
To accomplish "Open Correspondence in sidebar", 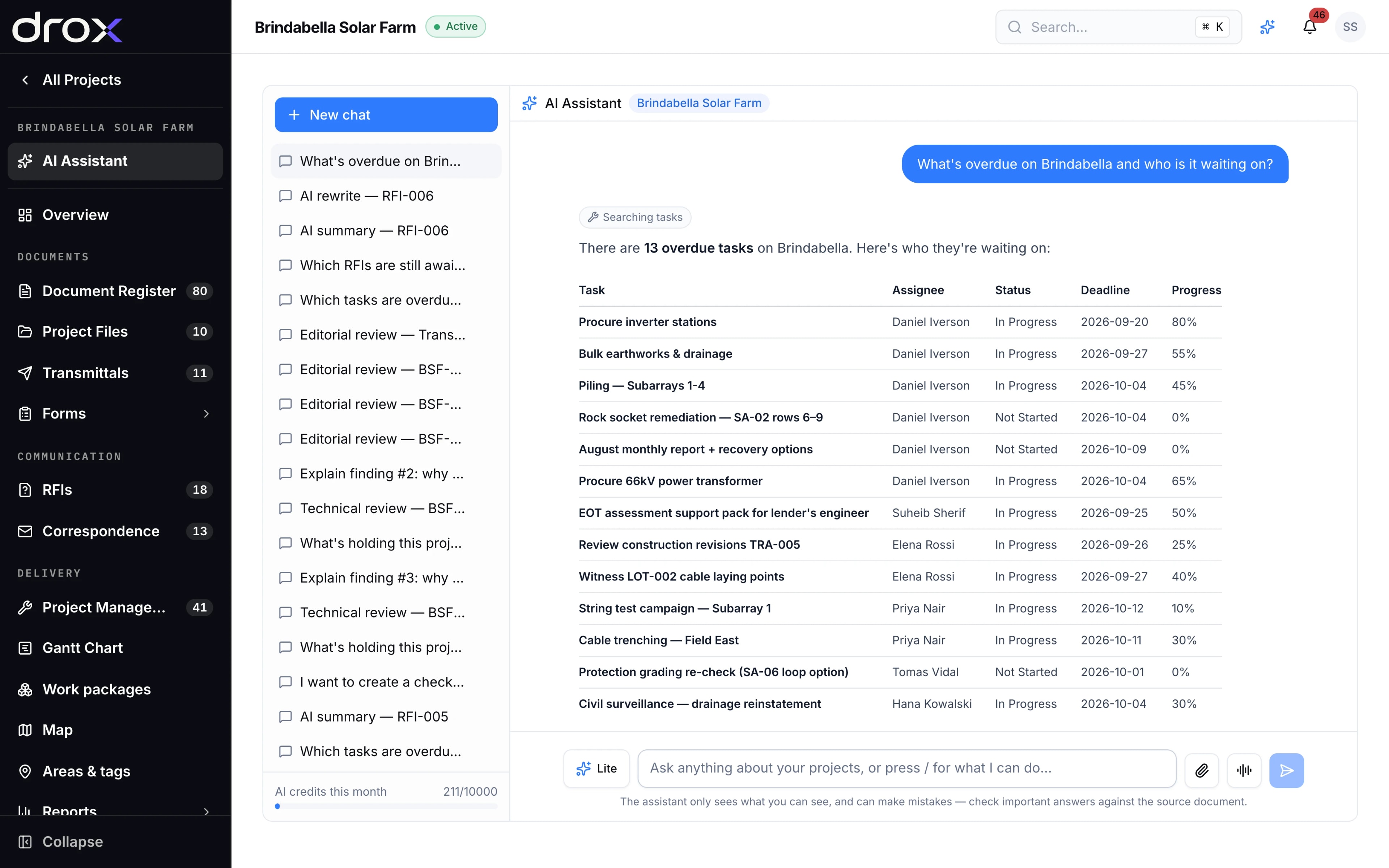I will pyautogui.click(x=115, y=531).
